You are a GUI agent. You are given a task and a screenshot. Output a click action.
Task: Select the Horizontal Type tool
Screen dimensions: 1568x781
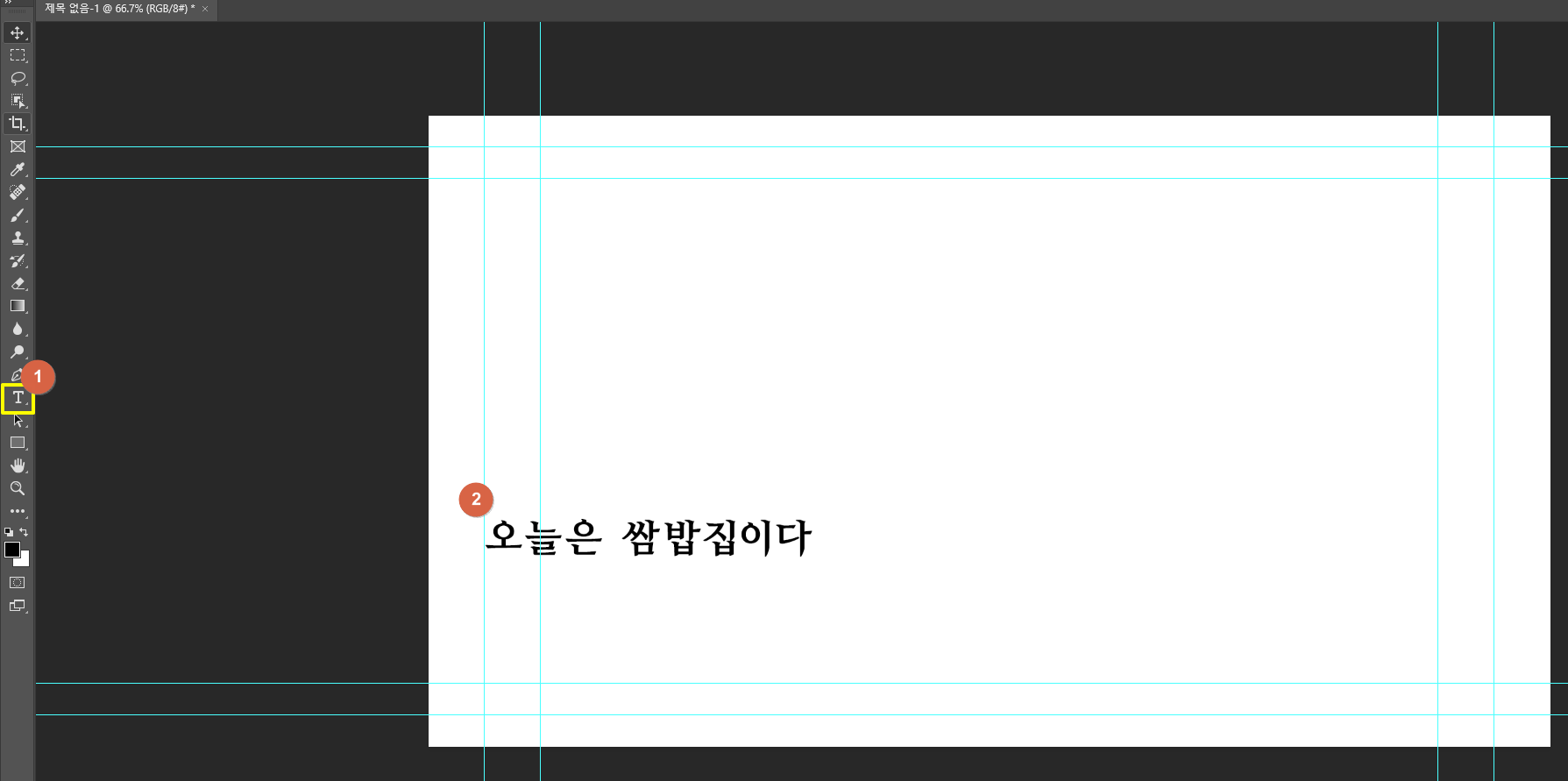[18, 398]
